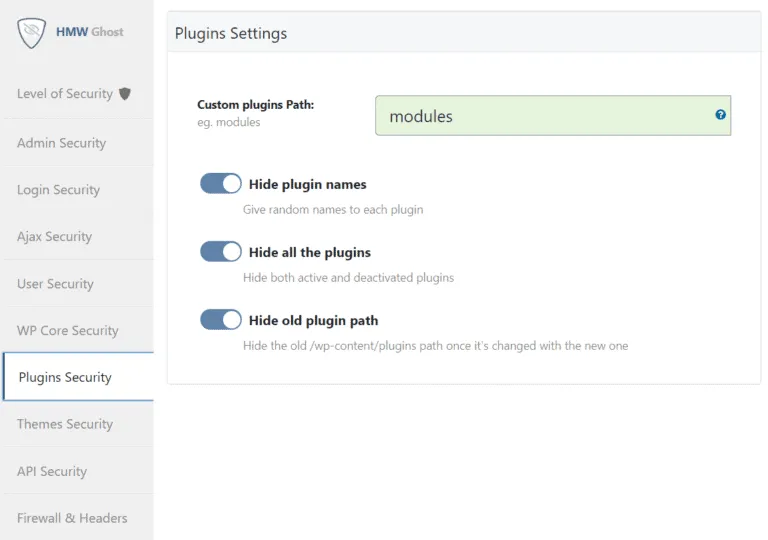Click the HMW Ghost brand name
Image resolution: width=768 pixels, height=540 pixels.
click(90, 32)
